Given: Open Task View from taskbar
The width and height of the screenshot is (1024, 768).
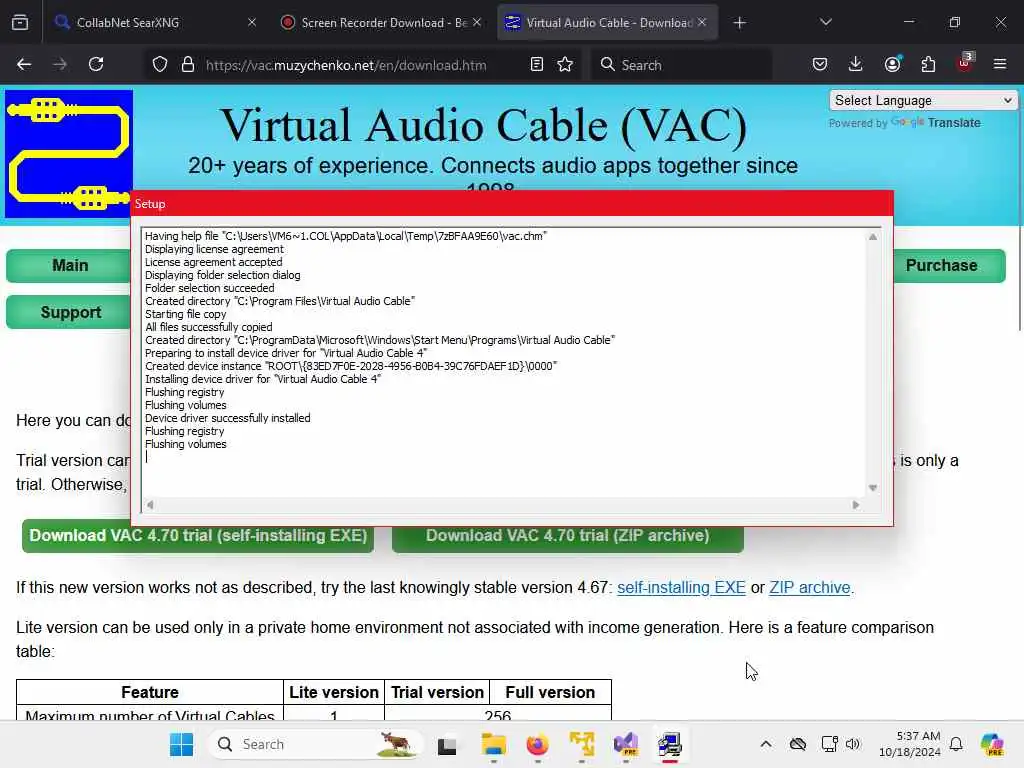Looking at the screenshot, I should 447,745.
